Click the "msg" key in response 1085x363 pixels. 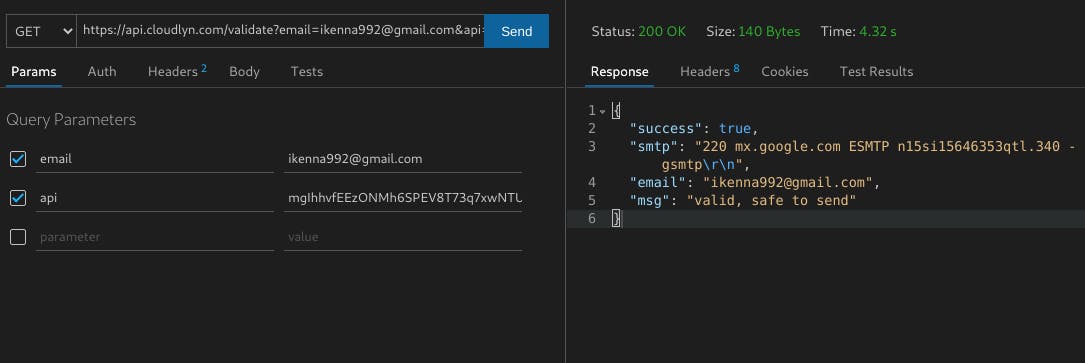pos(651,201)
